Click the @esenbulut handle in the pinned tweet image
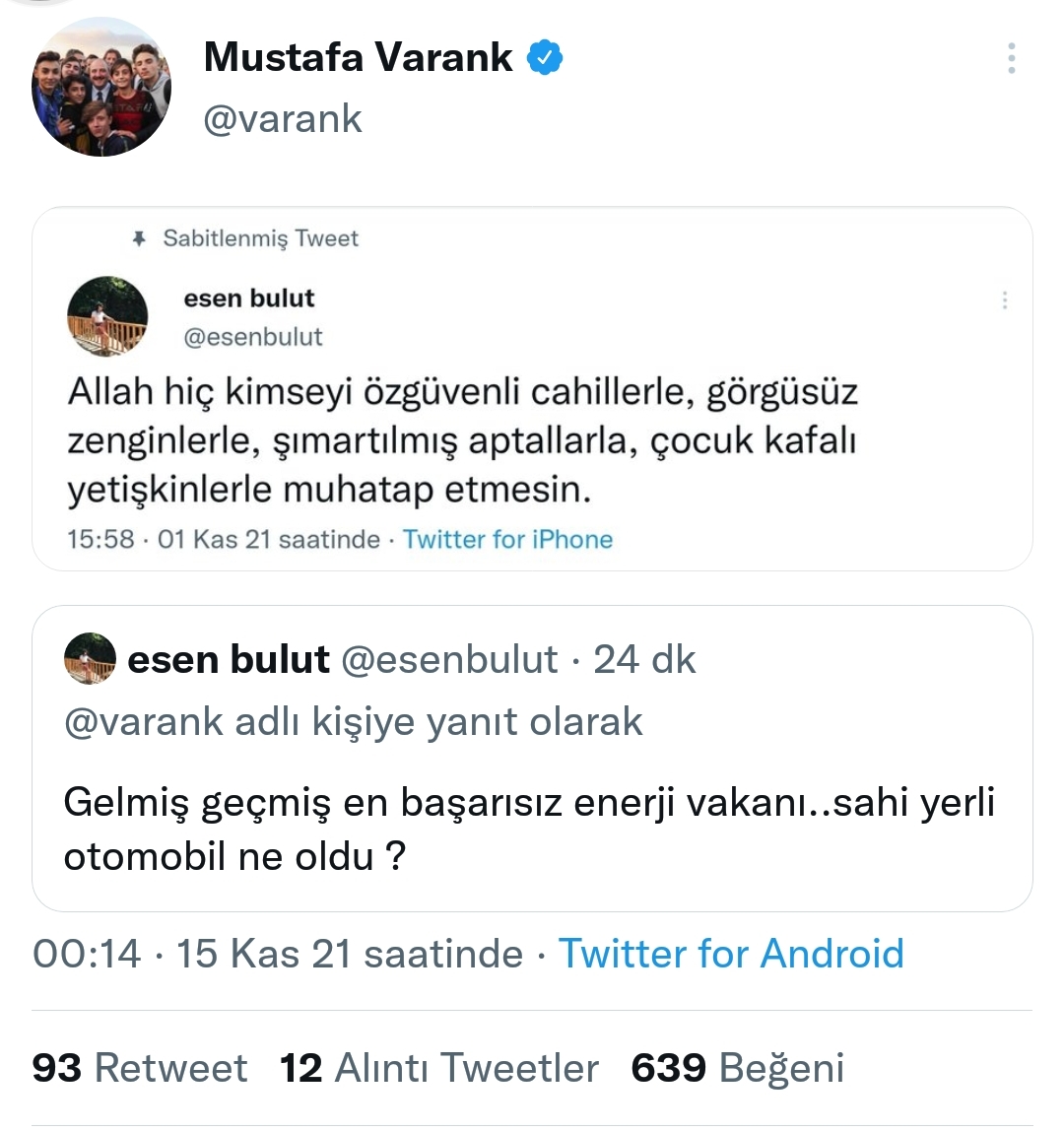The width and height of the screenshot is (1064, 1131). click(x=253, y=337)
